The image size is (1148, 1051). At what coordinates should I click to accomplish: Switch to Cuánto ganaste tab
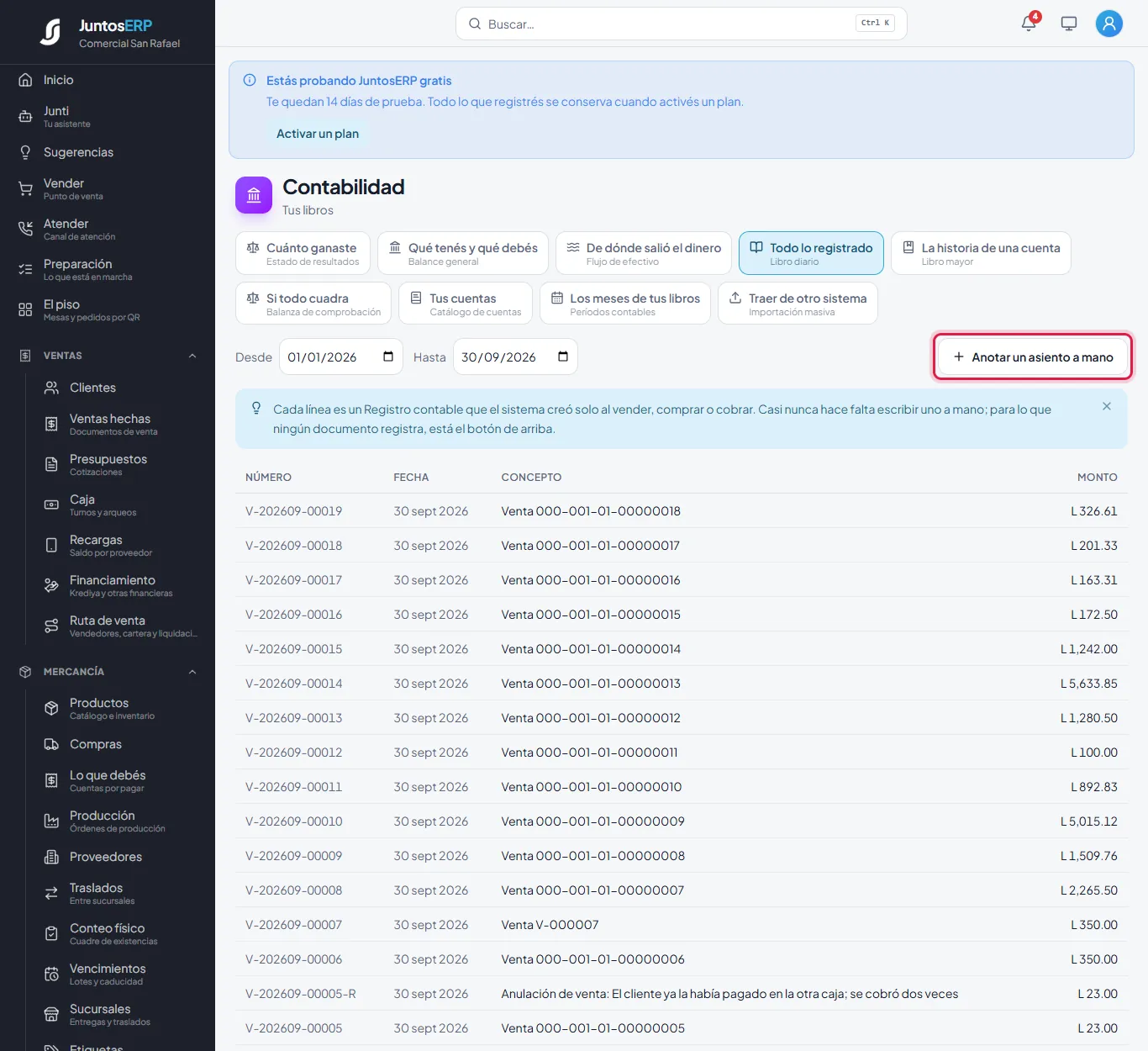(303, 253)
